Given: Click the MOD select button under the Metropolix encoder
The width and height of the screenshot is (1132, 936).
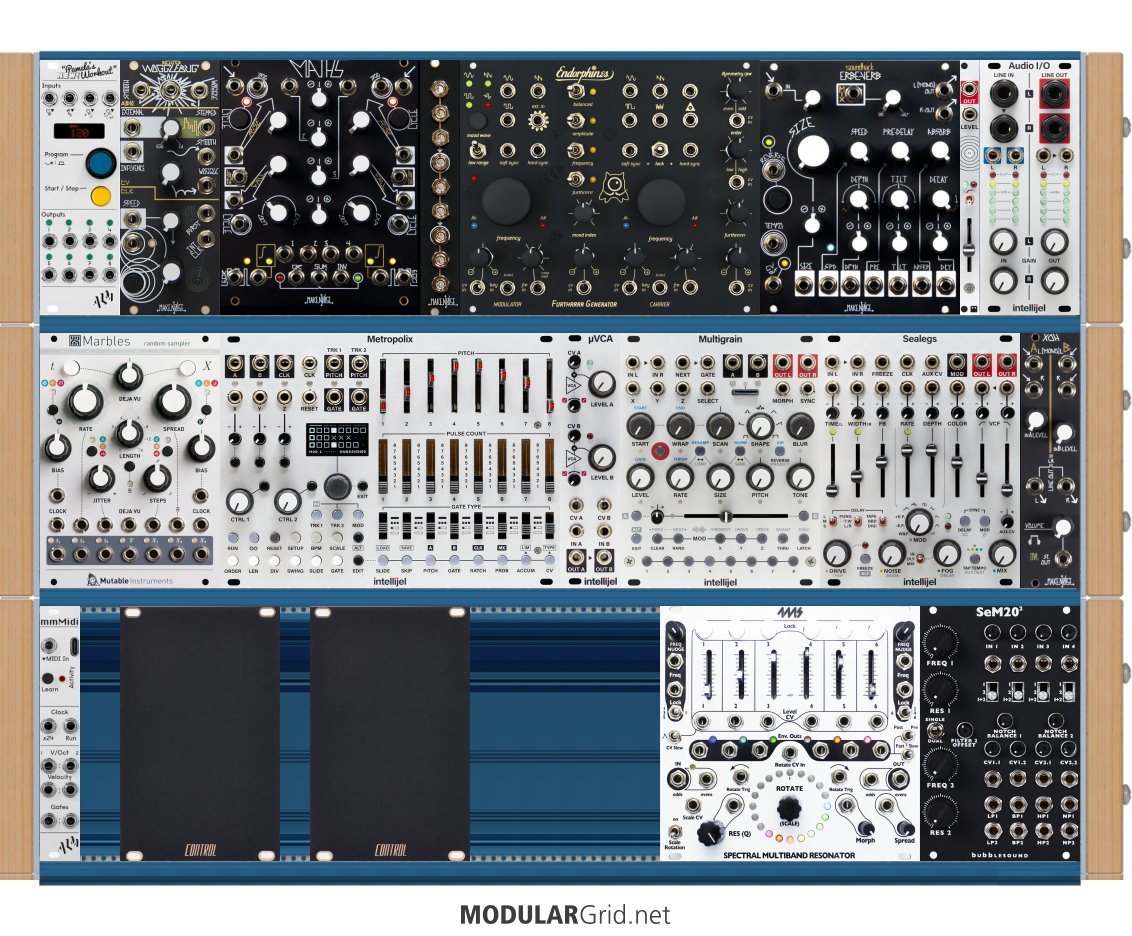Looking at the screenshot, I should (358, 515).
